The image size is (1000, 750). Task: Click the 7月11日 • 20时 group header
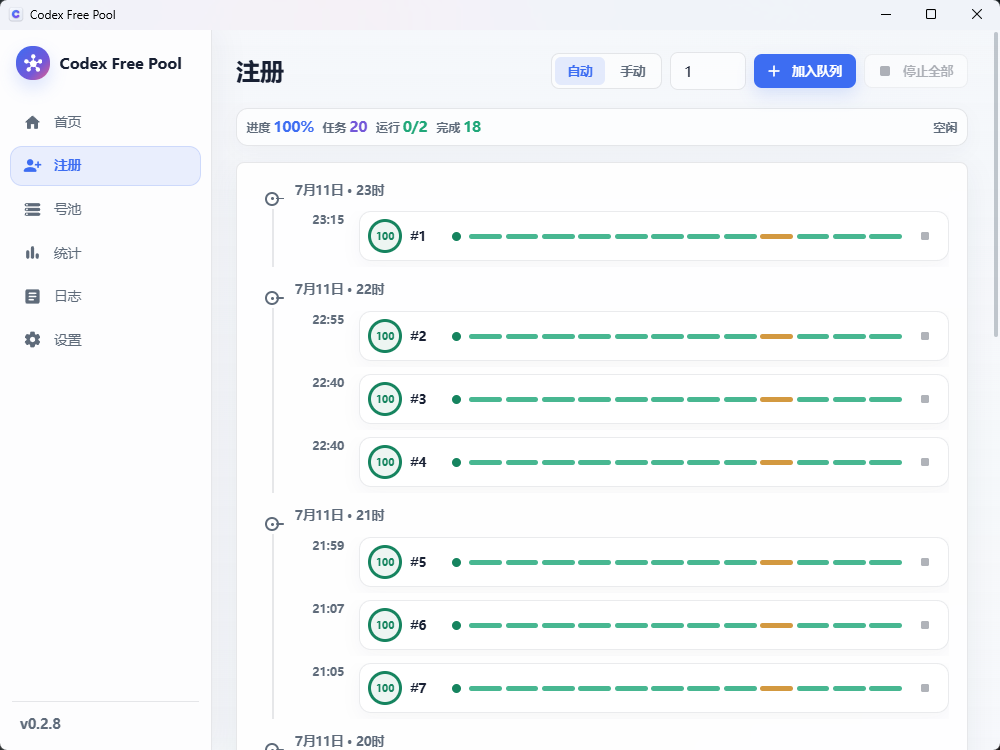pos(339,741)
